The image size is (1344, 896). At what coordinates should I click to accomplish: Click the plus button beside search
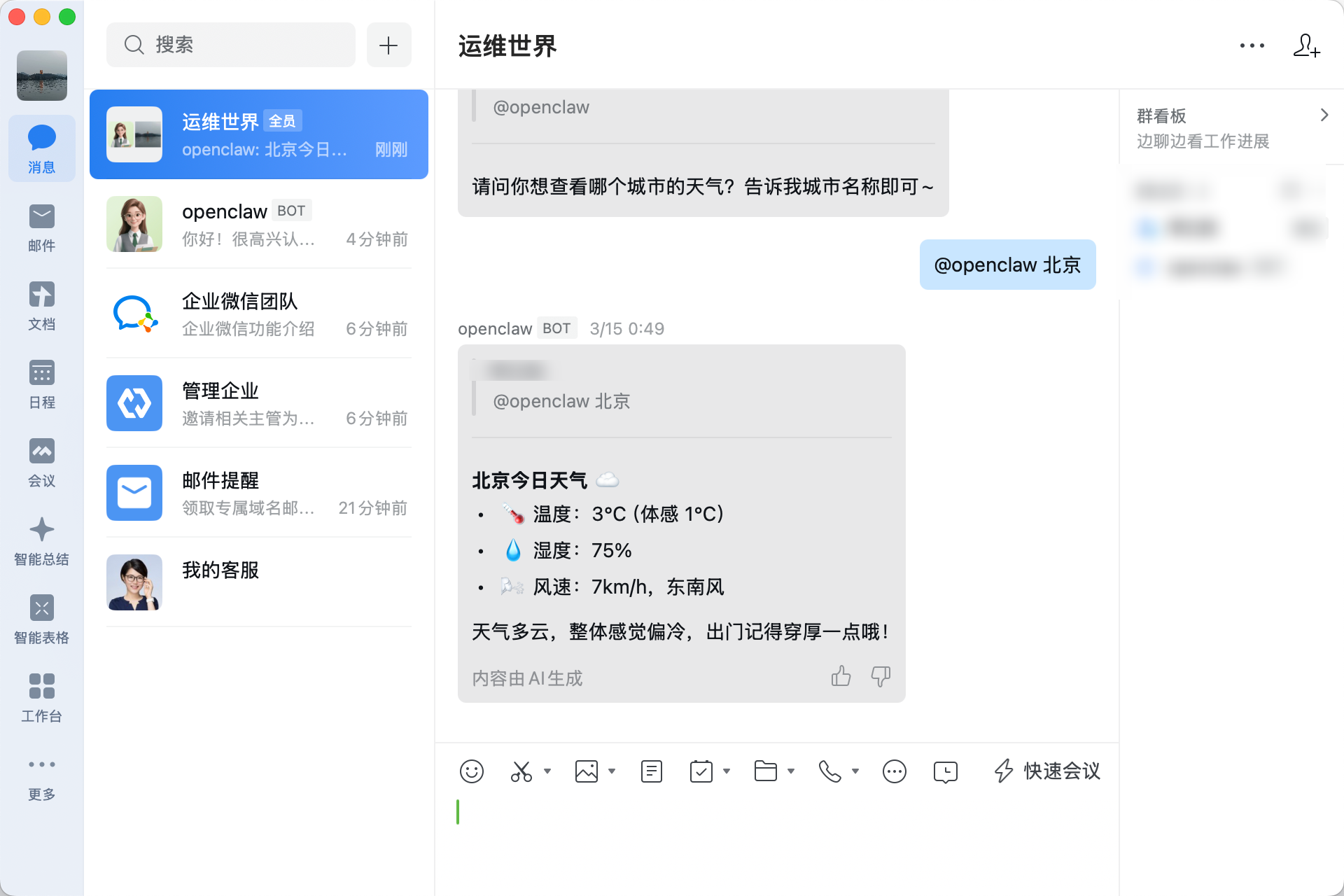click(388, 45)
